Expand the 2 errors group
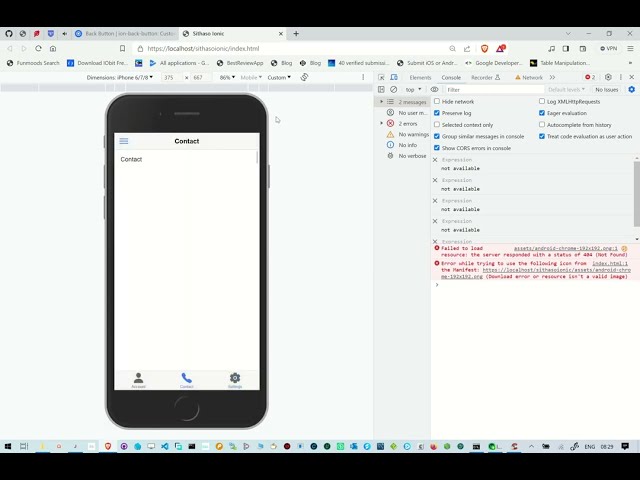This screenshot has height=480, width=640. coord(382,123)
